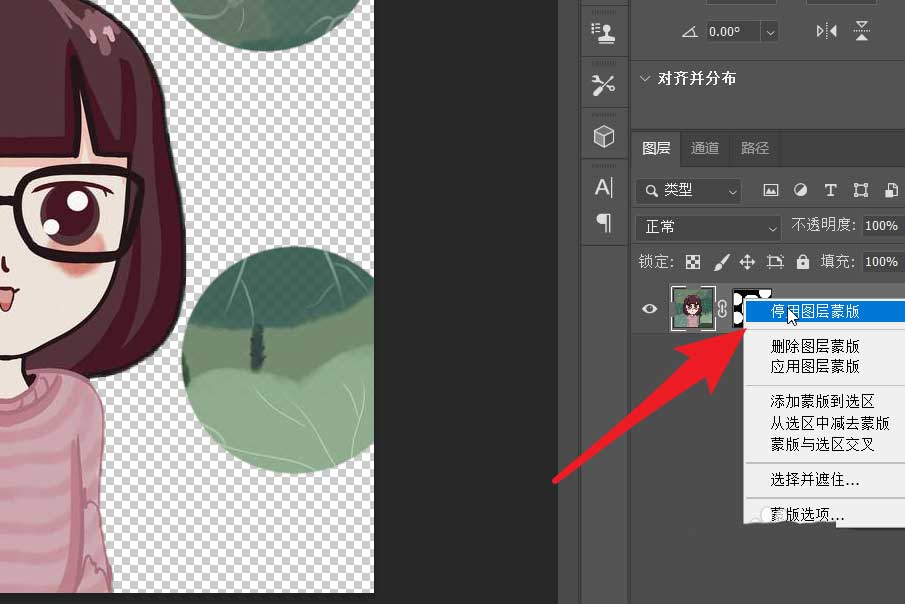Lock all padlock icon
The height and width of the screenshot is (604, 905).
[x=803, y=262]
